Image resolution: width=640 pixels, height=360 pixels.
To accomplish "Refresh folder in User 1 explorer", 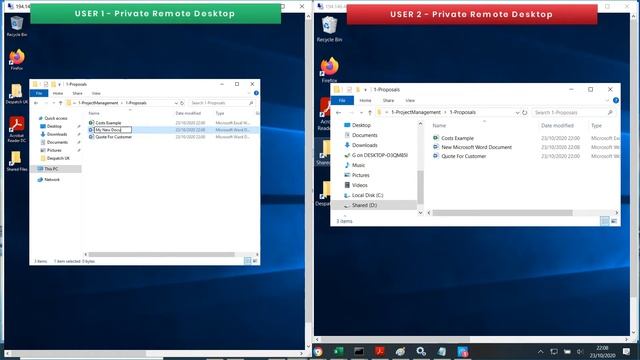I will pos(182,103).
